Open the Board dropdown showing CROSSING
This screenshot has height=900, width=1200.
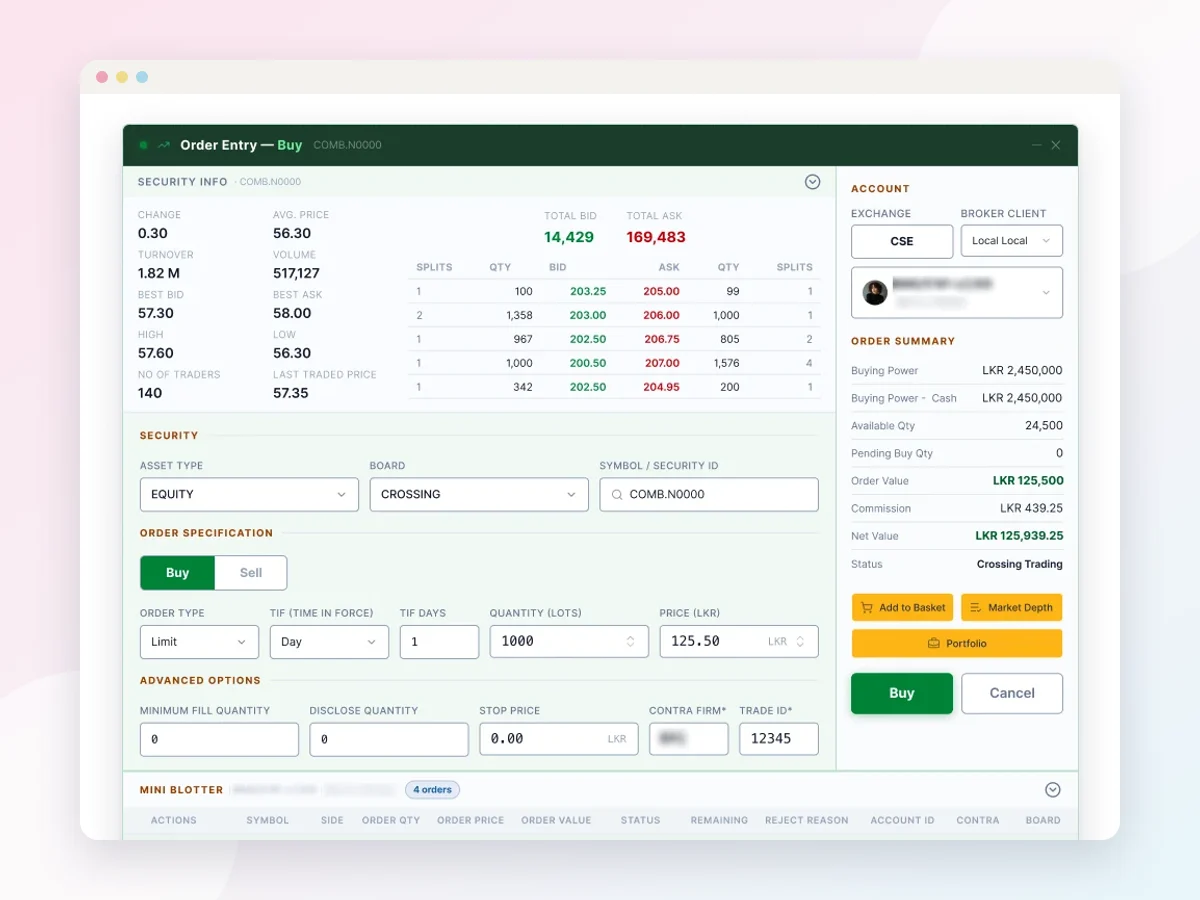(479, 494)
